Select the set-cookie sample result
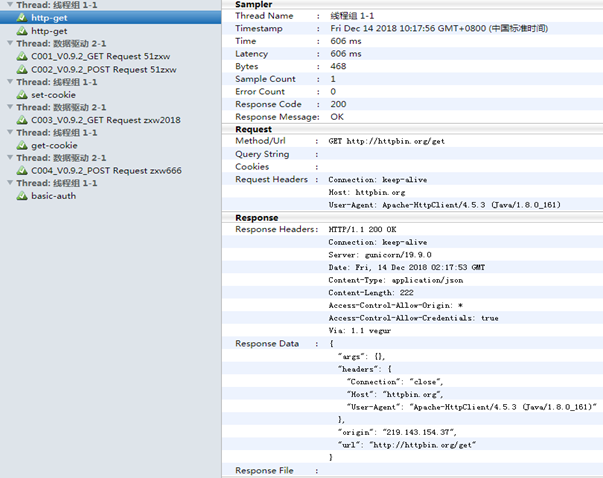This screenshot has width=603, height=478. 46,95
